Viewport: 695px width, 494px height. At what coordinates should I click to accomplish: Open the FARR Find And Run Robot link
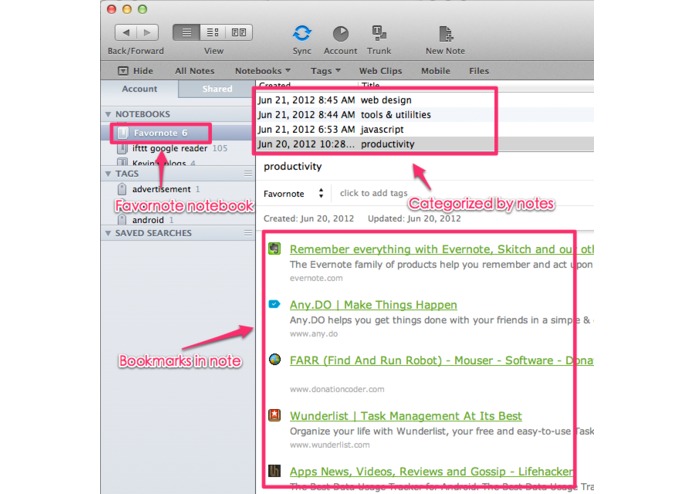point(441,360)
